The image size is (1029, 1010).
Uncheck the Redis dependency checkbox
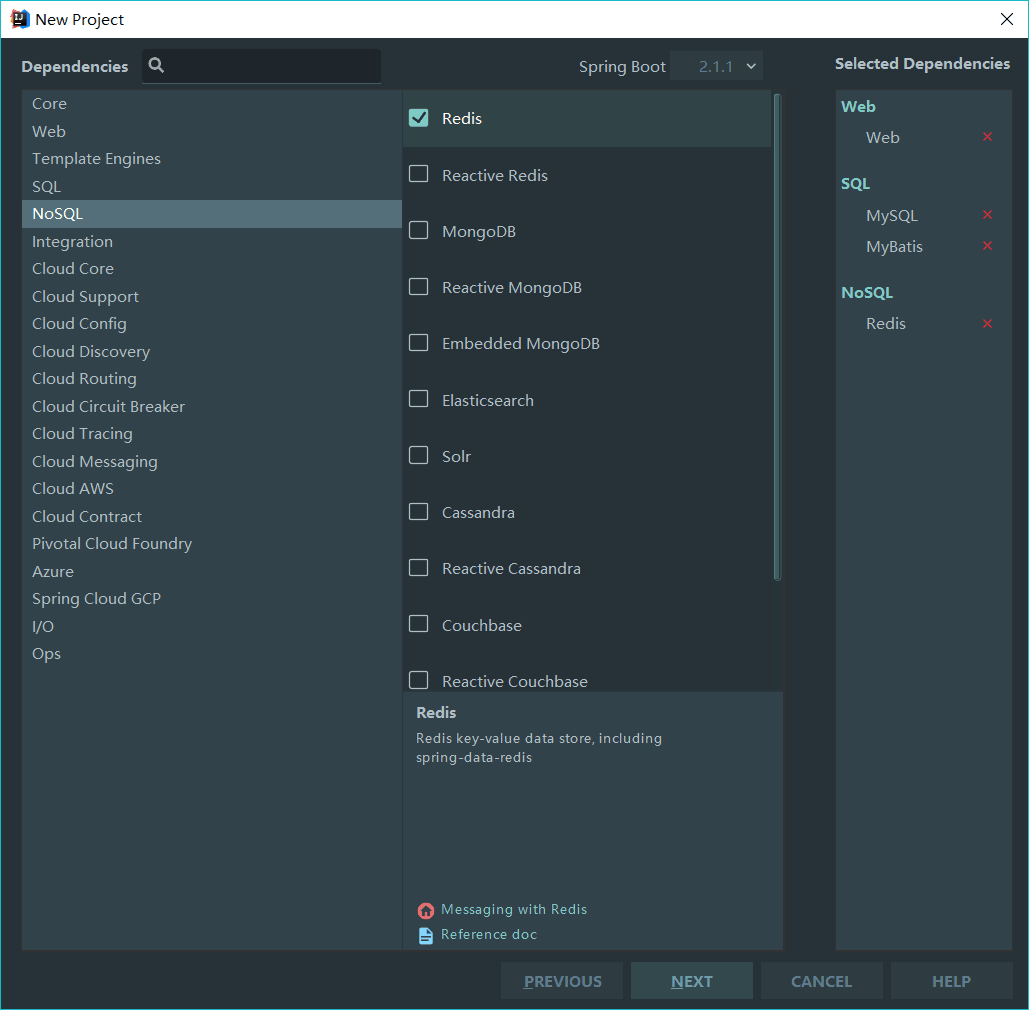tap(419, 118)
